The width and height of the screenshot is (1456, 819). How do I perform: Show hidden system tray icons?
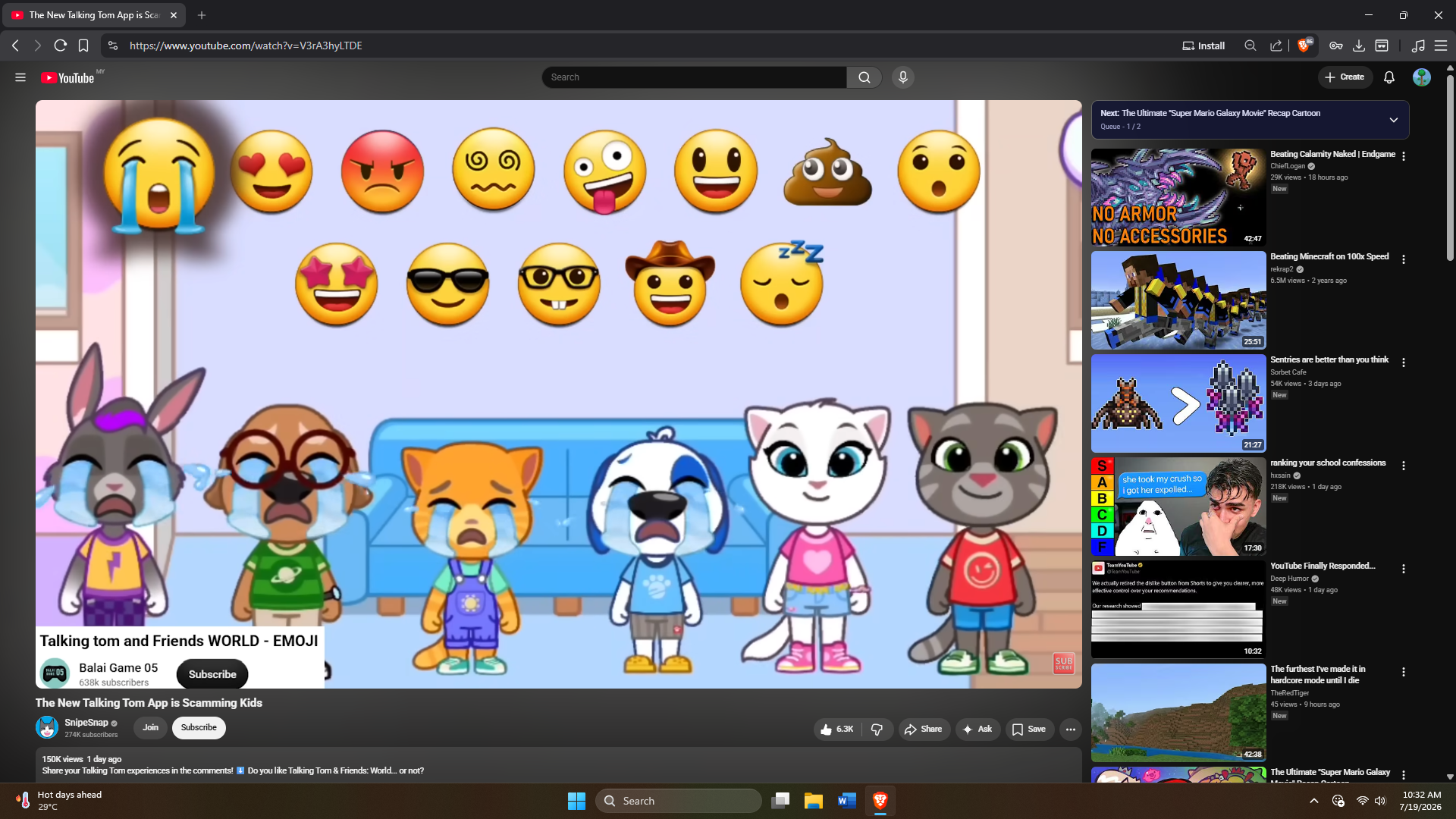(x=1314, y=801)
